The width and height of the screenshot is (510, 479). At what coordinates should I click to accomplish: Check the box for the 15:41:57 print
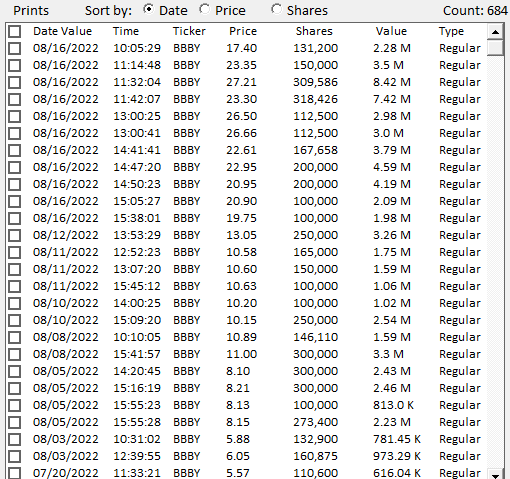[x=15, y=354]
